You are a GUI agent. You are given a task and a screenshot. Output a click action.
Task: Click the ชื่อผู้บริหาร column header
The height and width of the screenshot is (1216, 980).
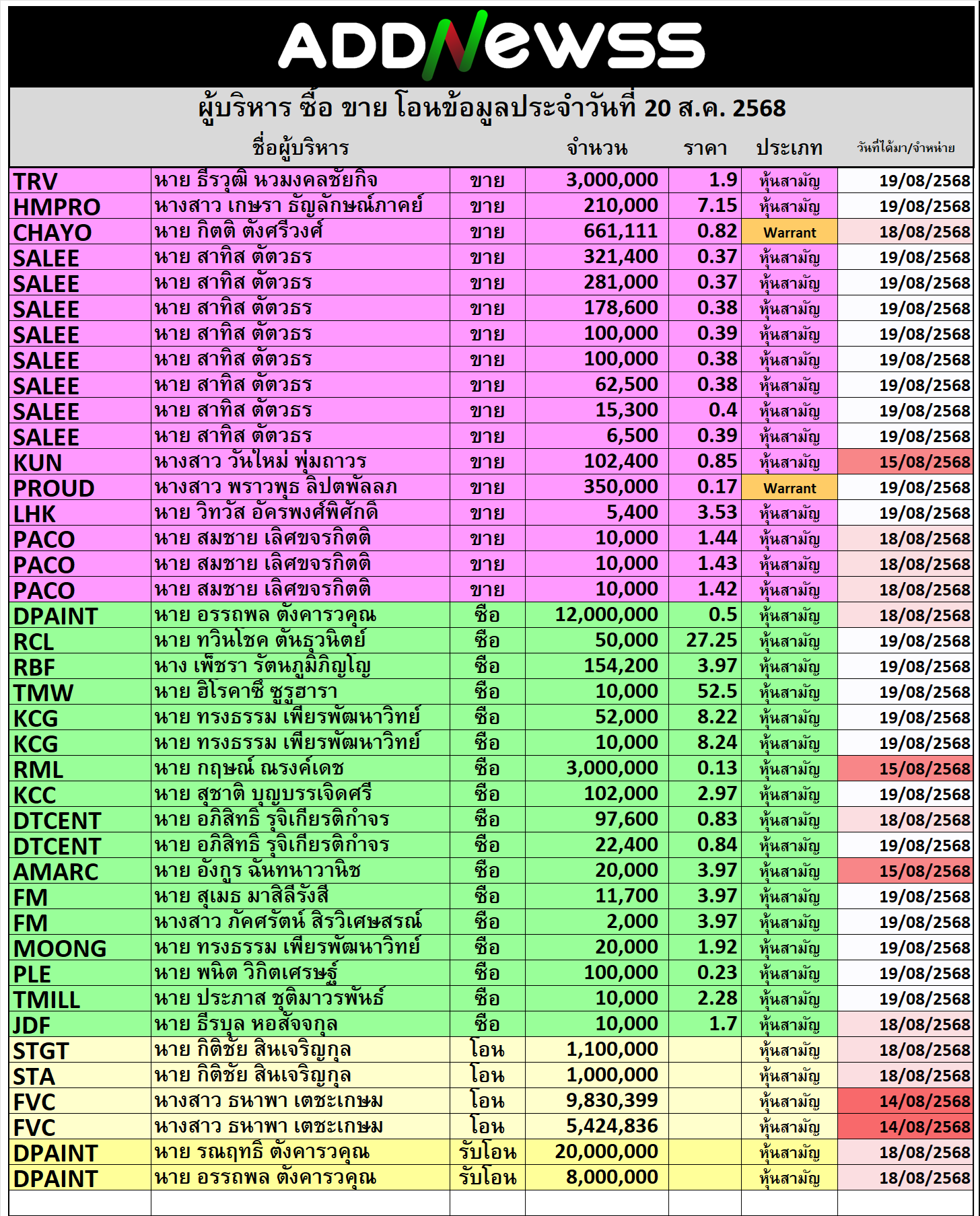pos(300,148)
